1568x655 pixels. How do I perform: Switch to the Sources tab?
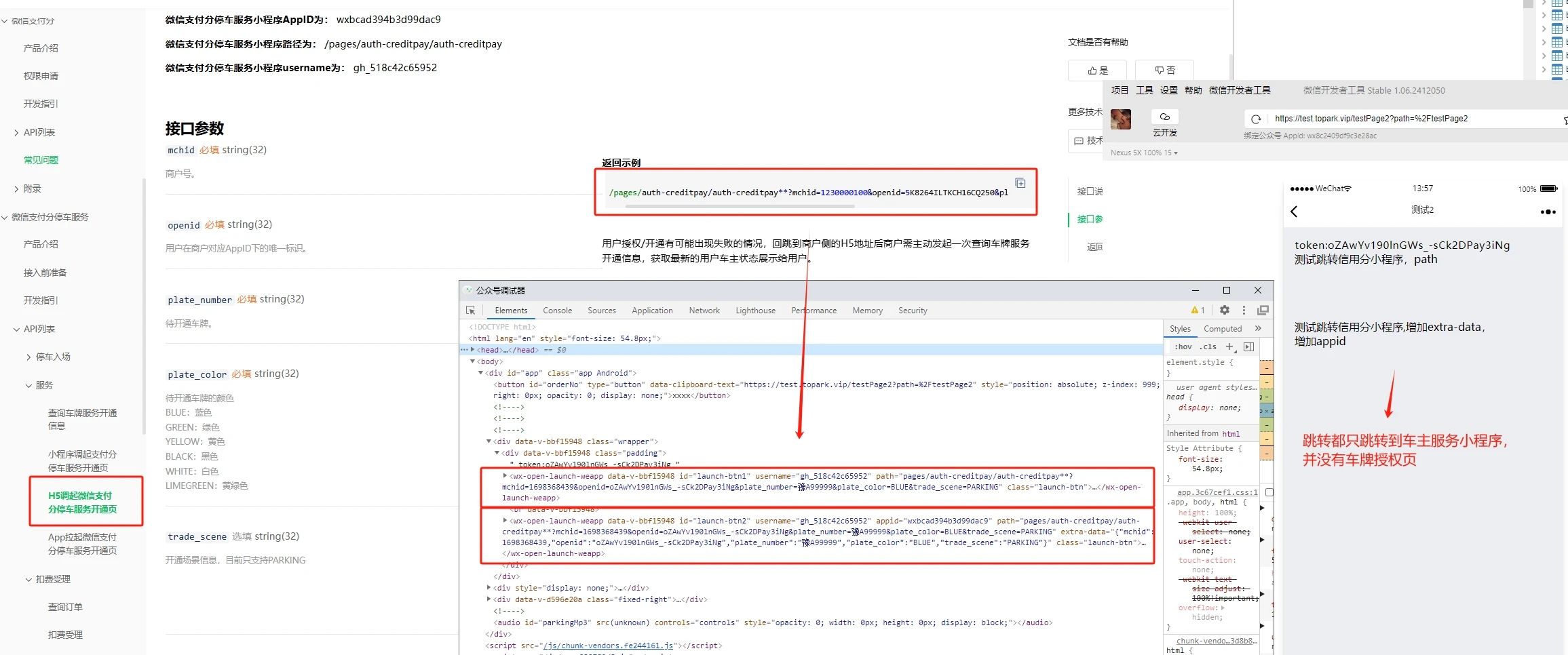pos(601,311)
